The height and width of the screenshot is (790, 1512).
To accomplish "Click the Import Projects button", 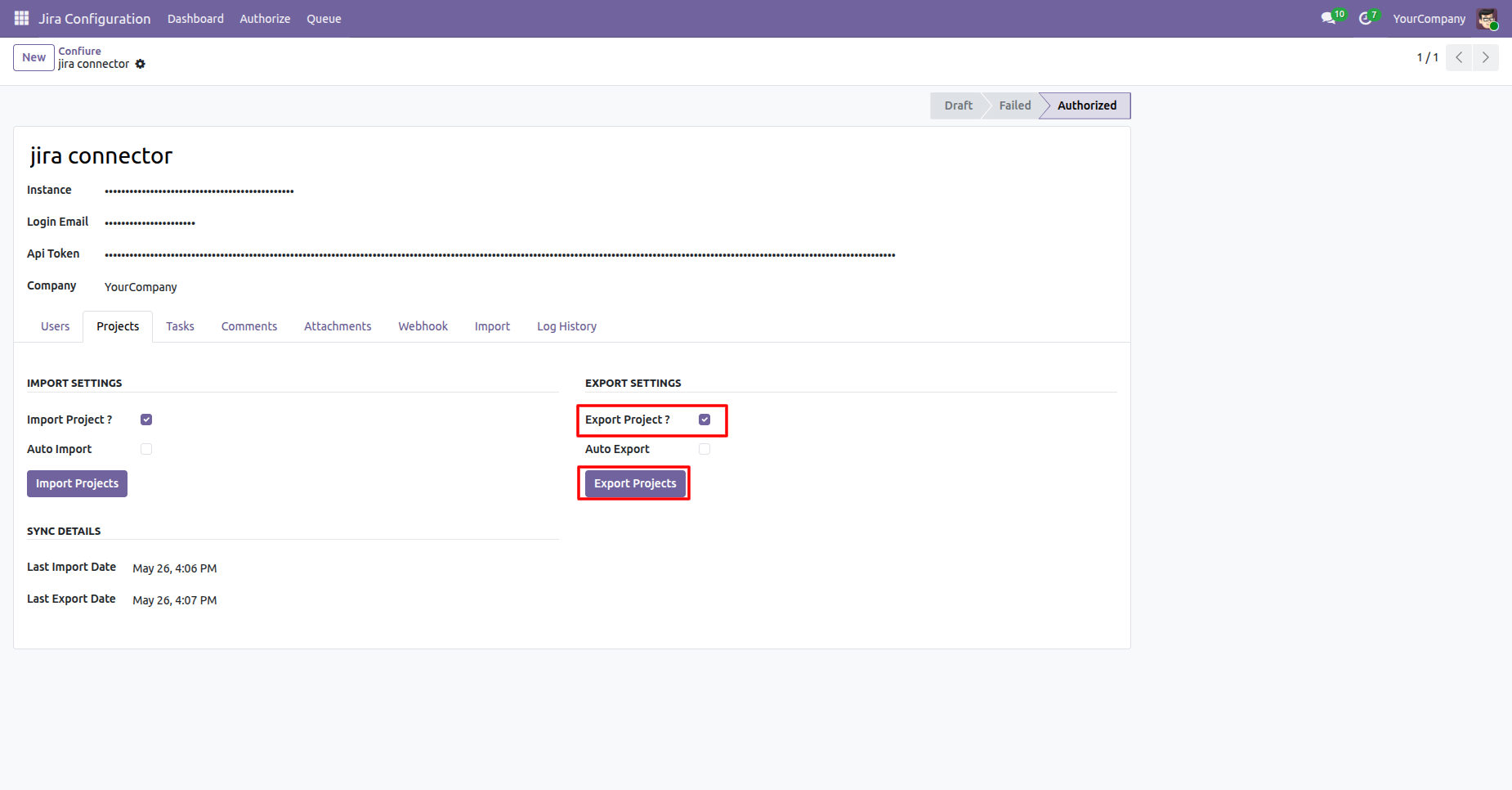I will tap(77, 483).
